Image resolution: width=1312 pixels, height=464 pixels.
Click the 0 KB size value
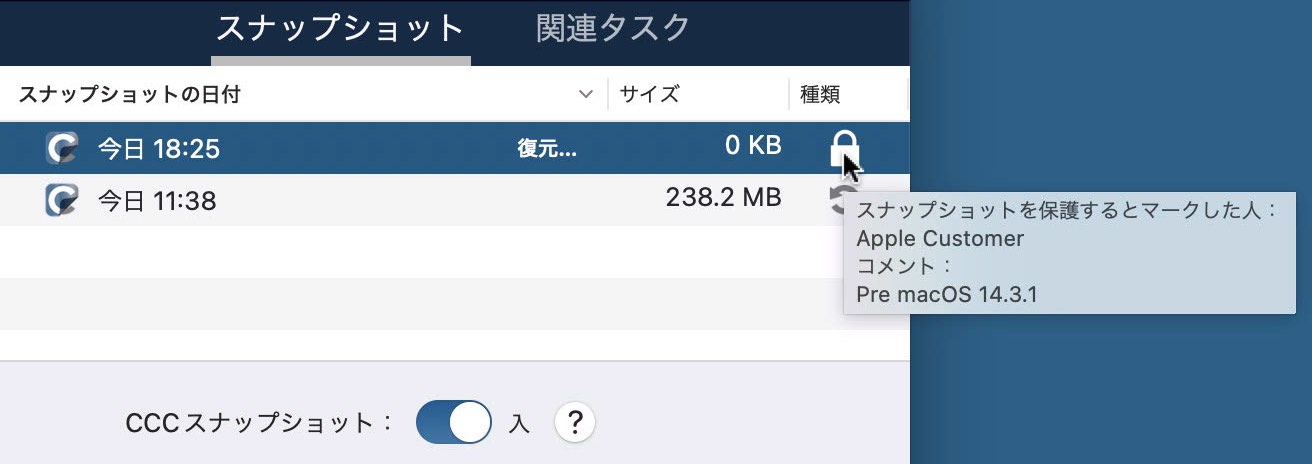tap(753, 146)
